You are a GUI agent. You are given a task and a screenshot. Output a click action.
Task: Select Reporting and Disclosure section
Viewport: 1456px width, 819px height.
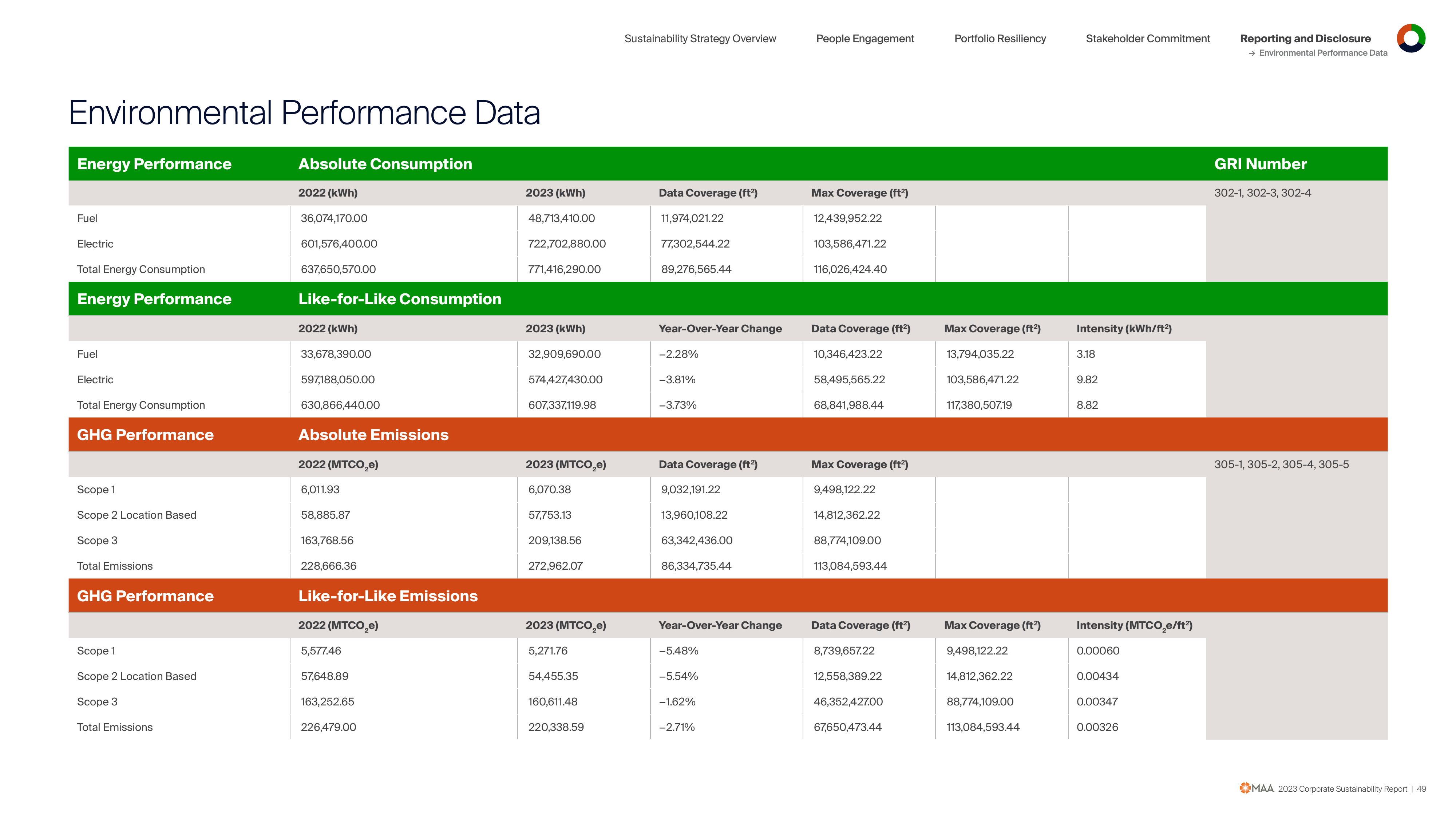tap(1305, 39)
